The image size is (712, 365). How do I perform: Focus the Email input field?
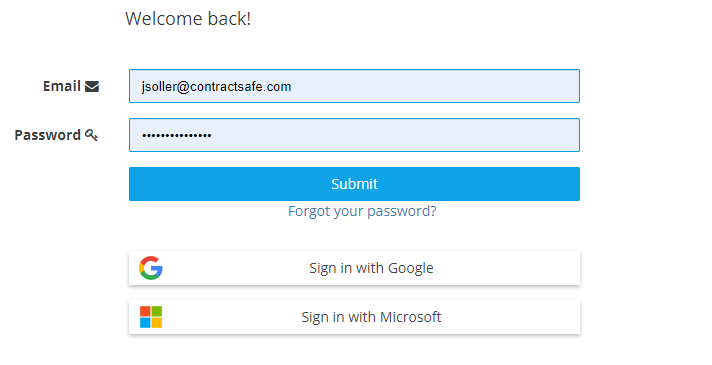(x=354, y=86)
